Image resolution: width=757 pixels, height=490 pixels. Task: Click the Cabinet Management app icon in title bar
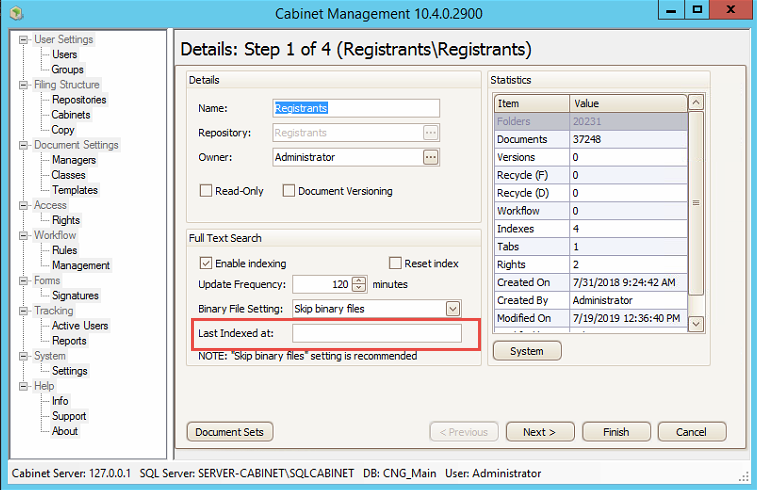[x=16, y=13]
